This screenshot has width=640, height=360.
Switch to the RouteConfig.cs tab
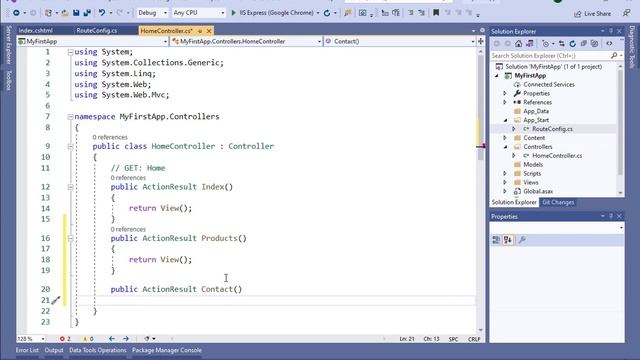97,31
